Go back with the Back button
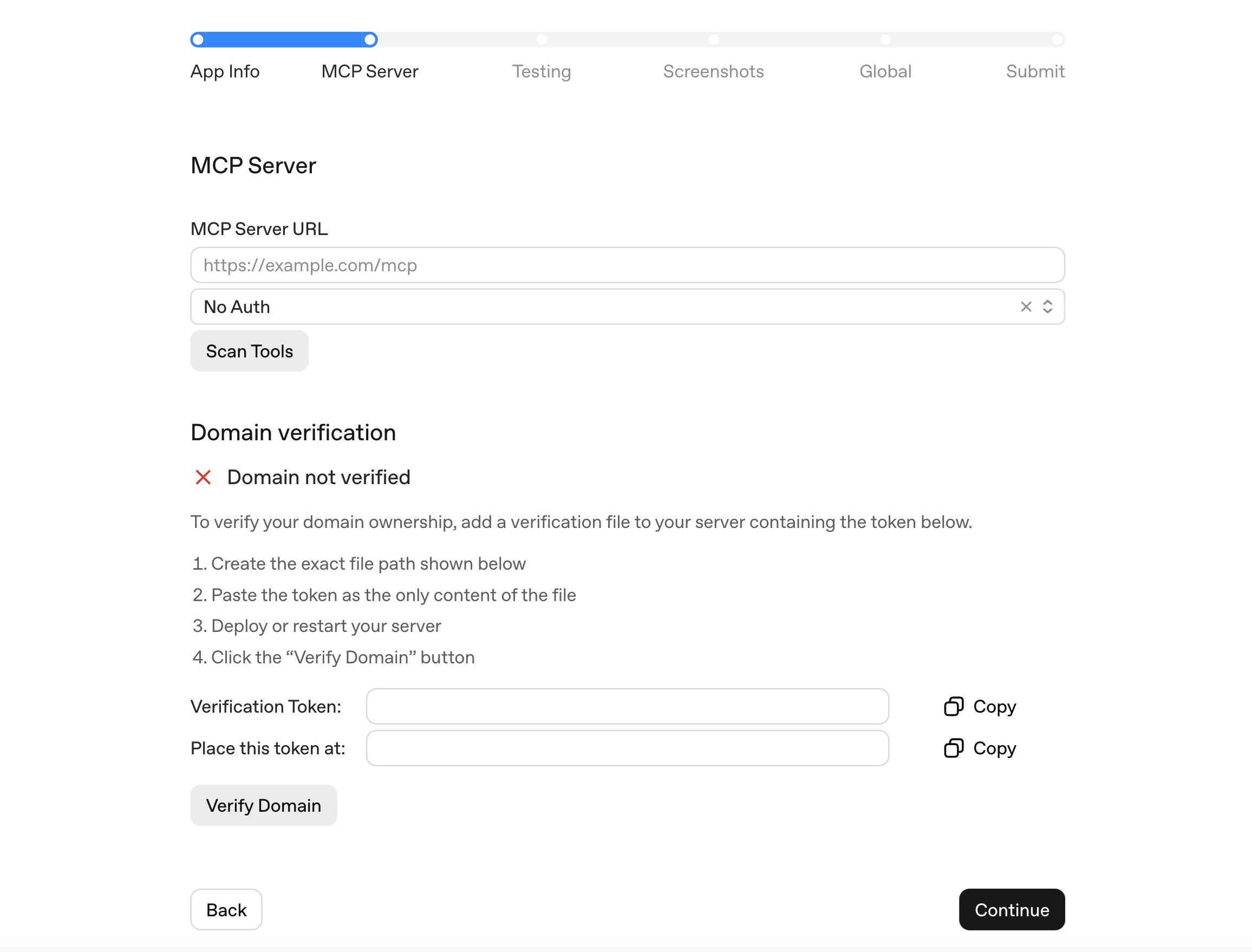Image resolution: width=1252 pixels, height=952 pixels. point(226,909)
